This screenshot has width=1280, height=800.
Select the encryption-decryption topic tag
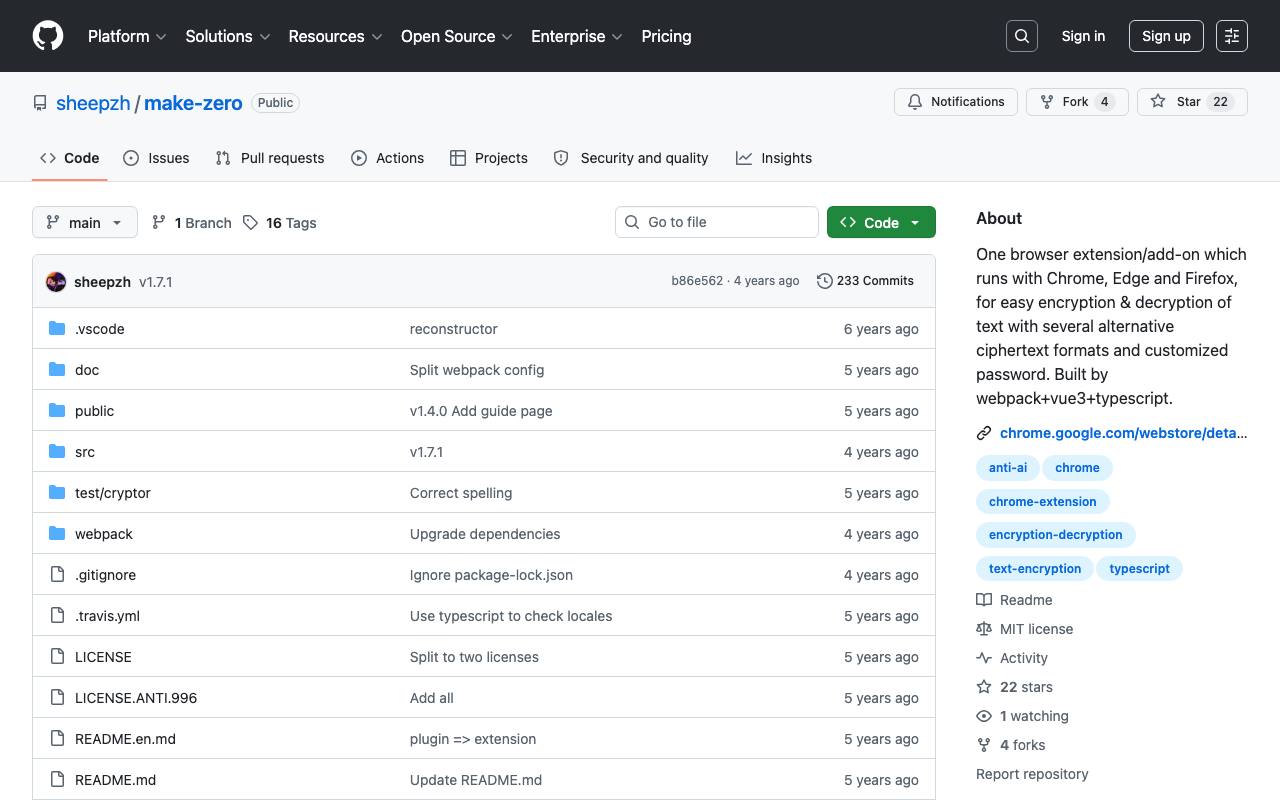point(1056,535)
